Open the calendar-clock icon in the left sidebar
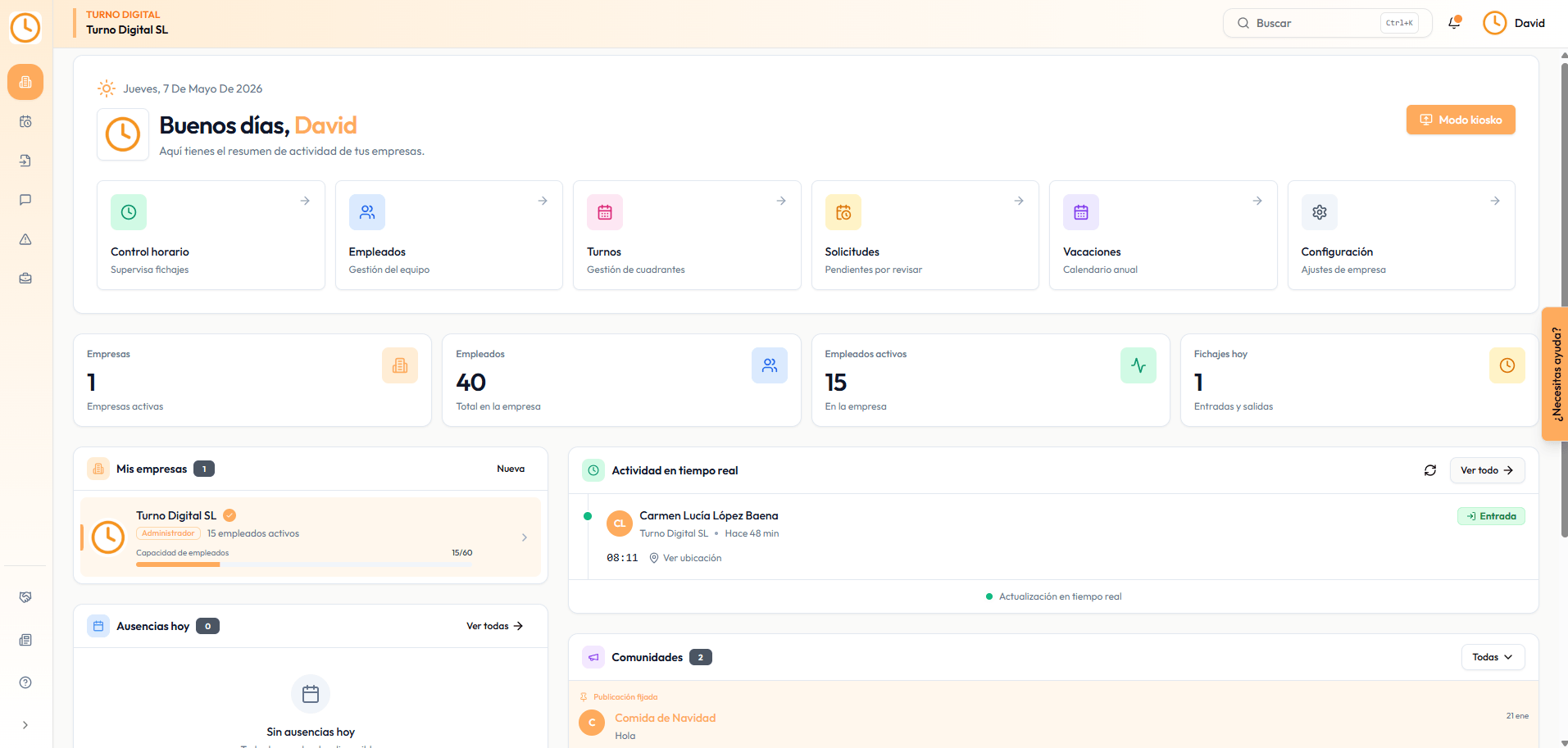 [25, 121]
